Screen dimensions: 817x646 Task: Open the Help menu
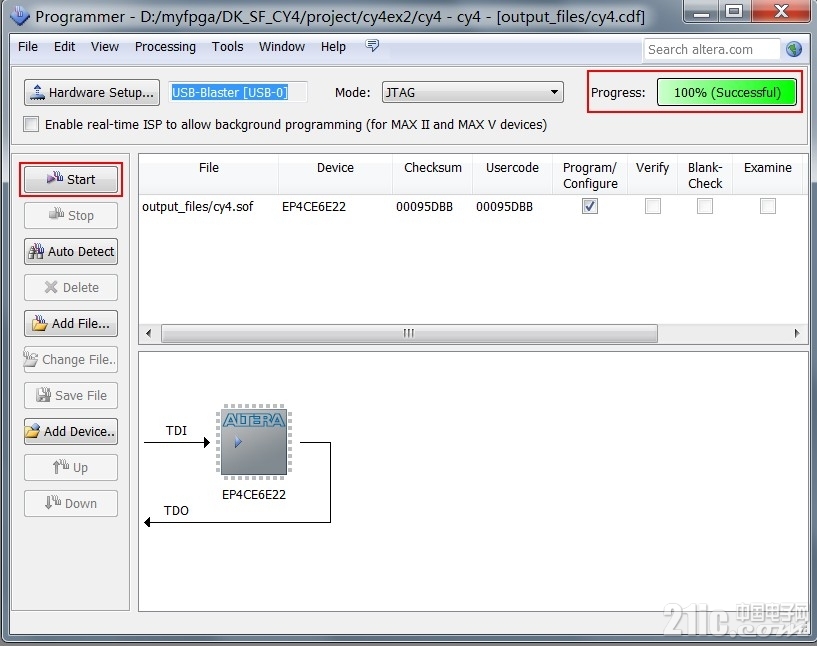[x=333, y=47]
